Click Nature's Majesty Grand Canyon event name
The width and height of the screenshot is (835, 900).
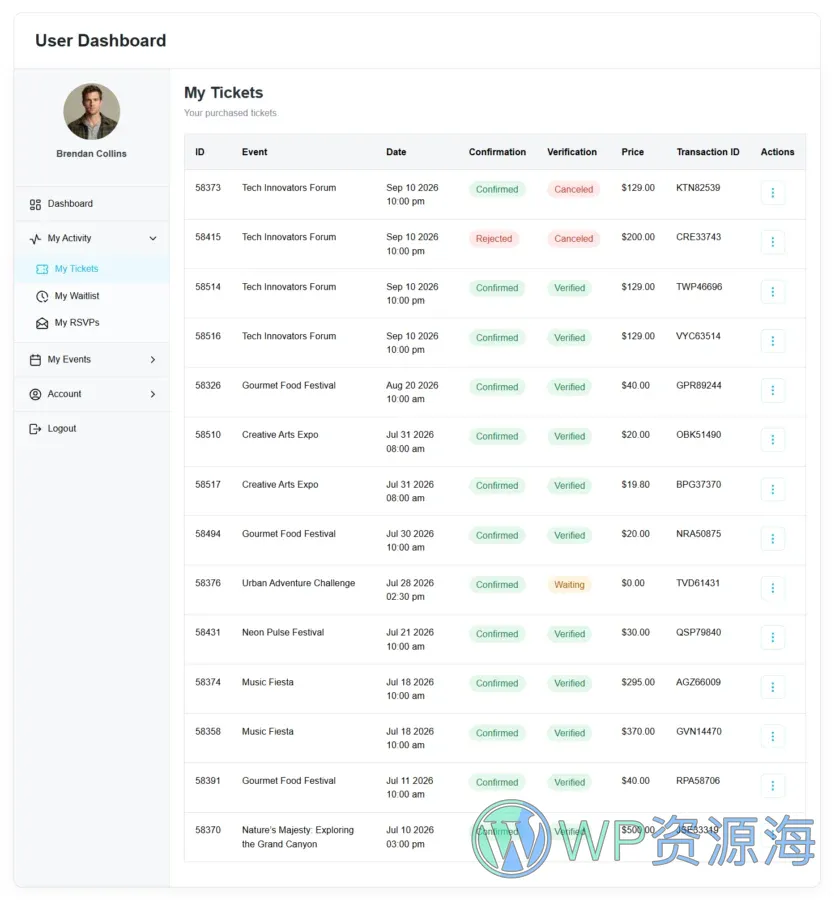tap(298, 837)
